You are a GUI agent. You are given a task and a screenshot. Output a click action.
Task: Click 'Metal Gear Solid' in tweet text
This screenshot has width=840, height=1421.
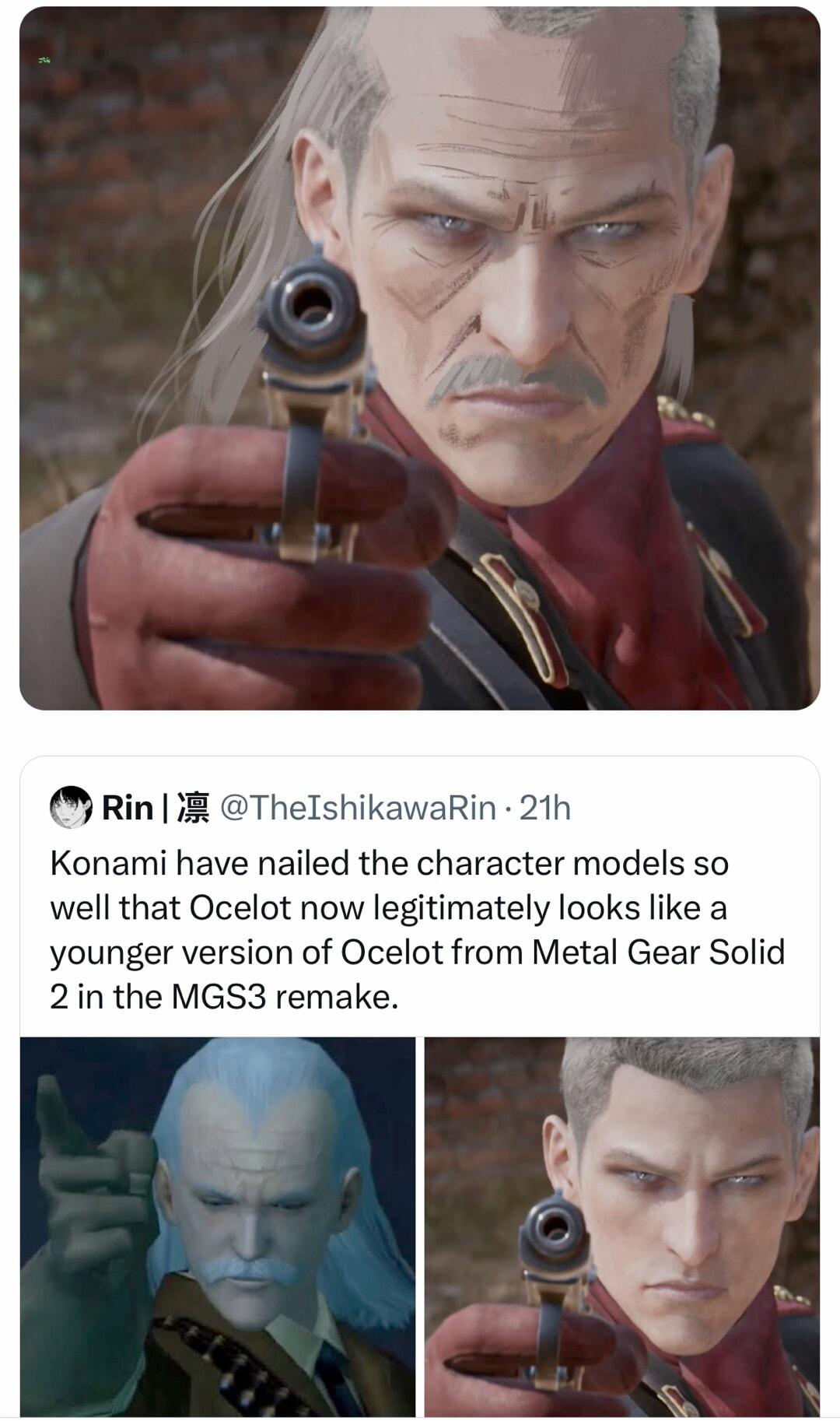point(659,952)
